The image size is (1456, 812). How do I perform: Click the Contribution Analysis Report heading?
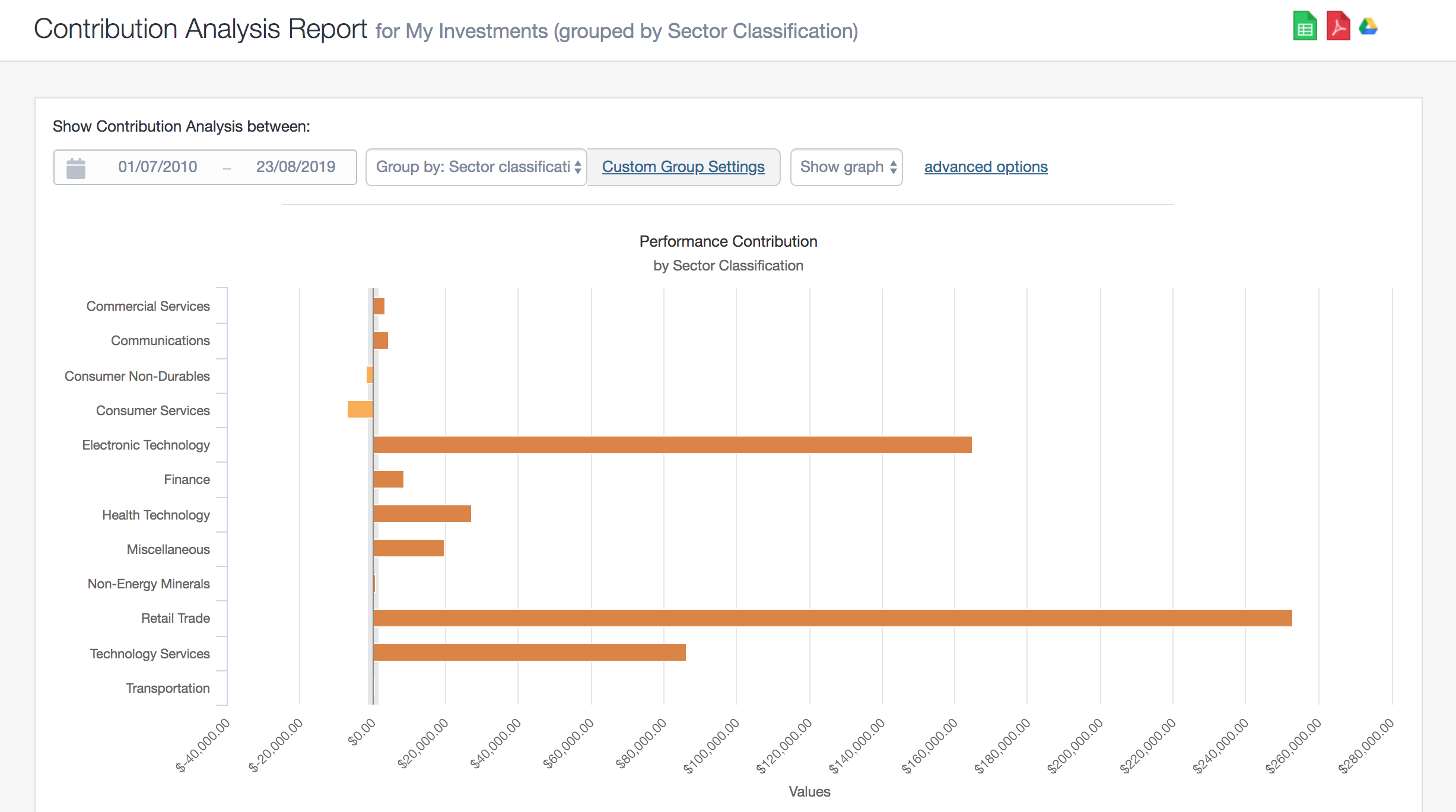201,28
